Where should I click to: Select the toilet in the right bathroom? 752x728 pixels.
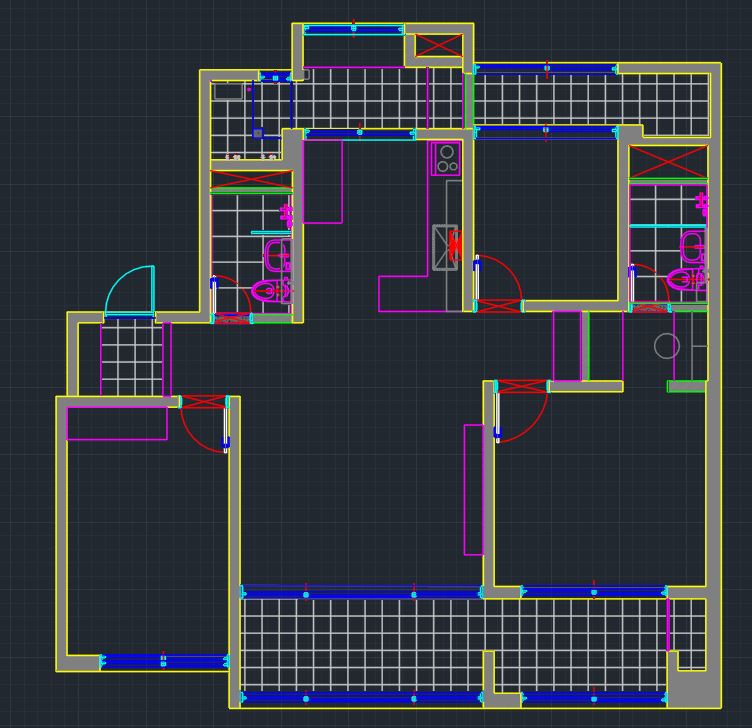[x=683, y=279]
